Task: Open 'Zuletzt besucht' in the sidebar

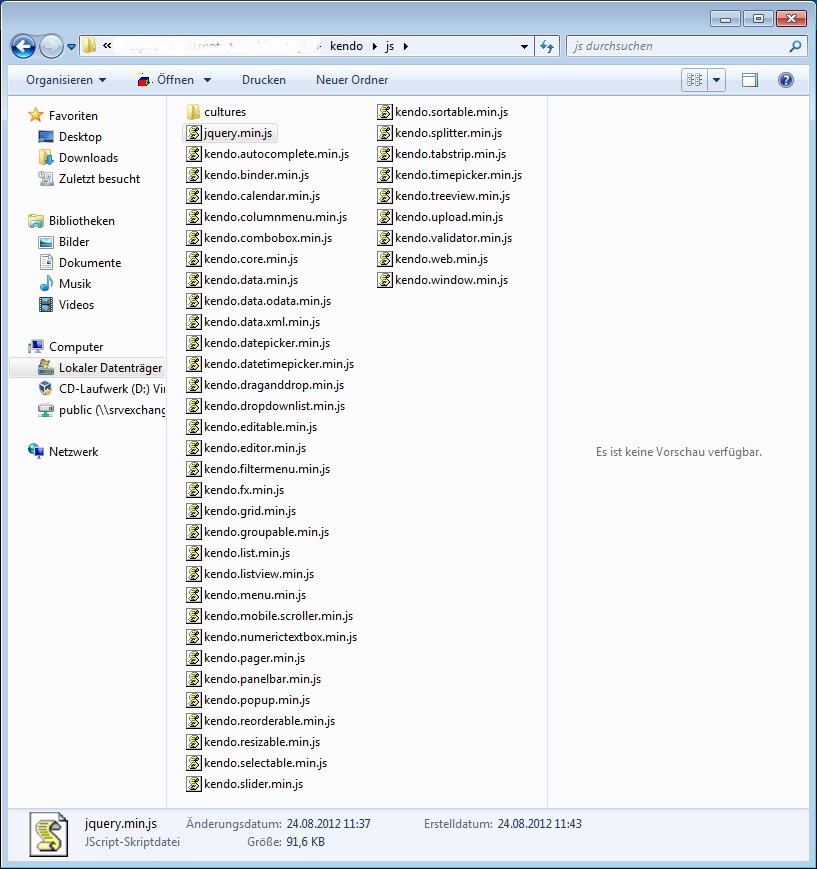Action: [x=89, y=178]
